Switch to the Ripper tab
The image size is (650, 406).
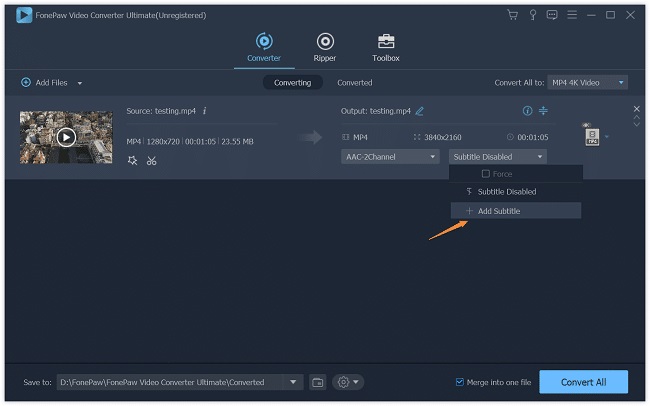[325, 48]
